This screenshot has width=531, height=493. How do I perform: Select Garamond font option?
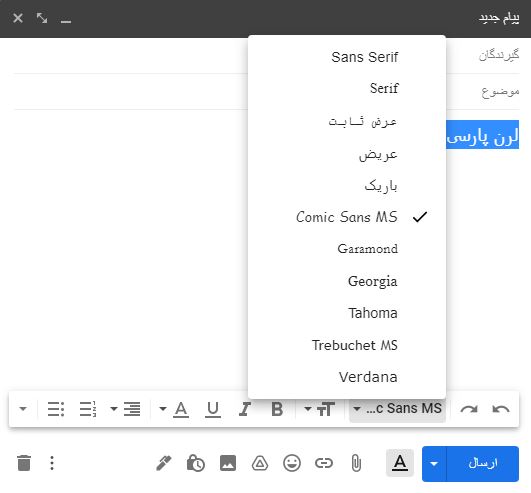(x=347, y=249)
